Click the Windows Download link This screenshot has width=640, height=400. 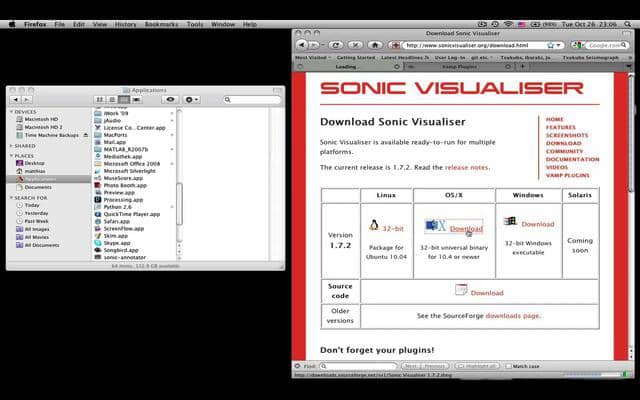538,224
